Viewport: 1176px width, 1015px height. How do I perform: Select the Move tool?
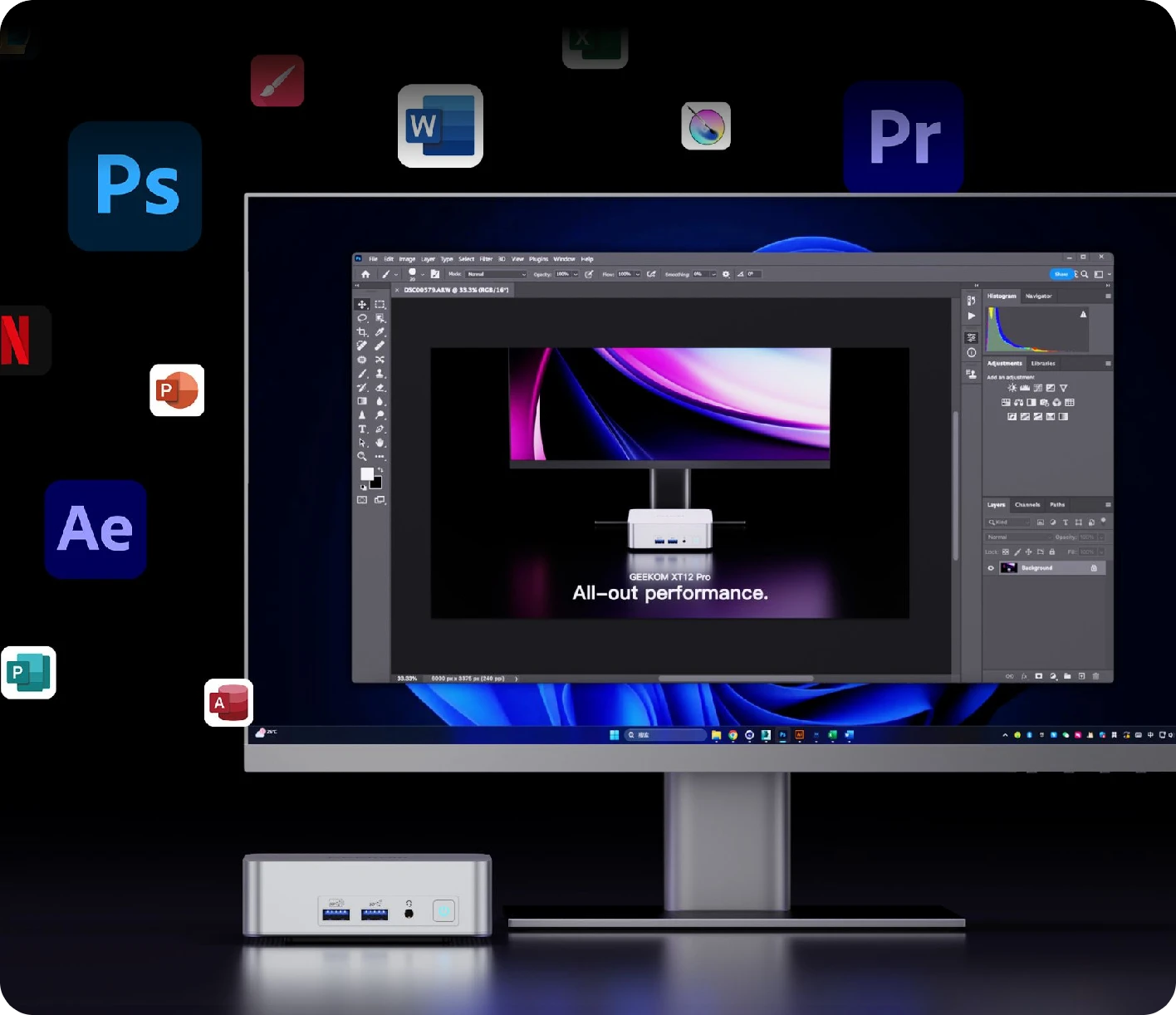coord(362,305)
